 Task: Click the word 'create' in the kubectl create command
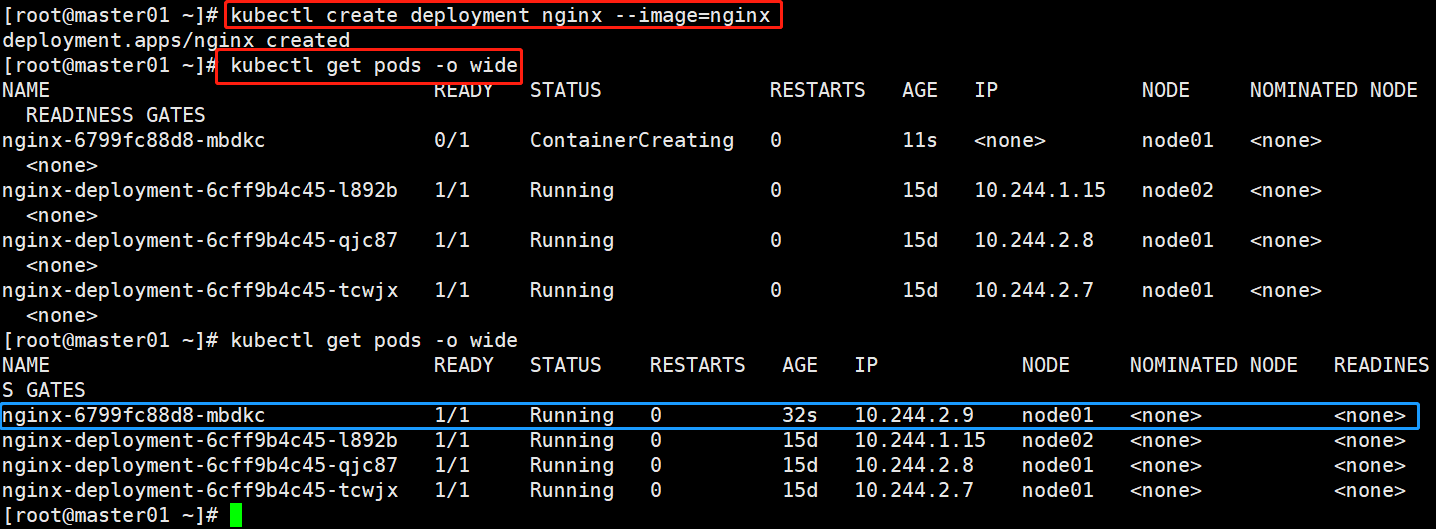click(361, 15)
